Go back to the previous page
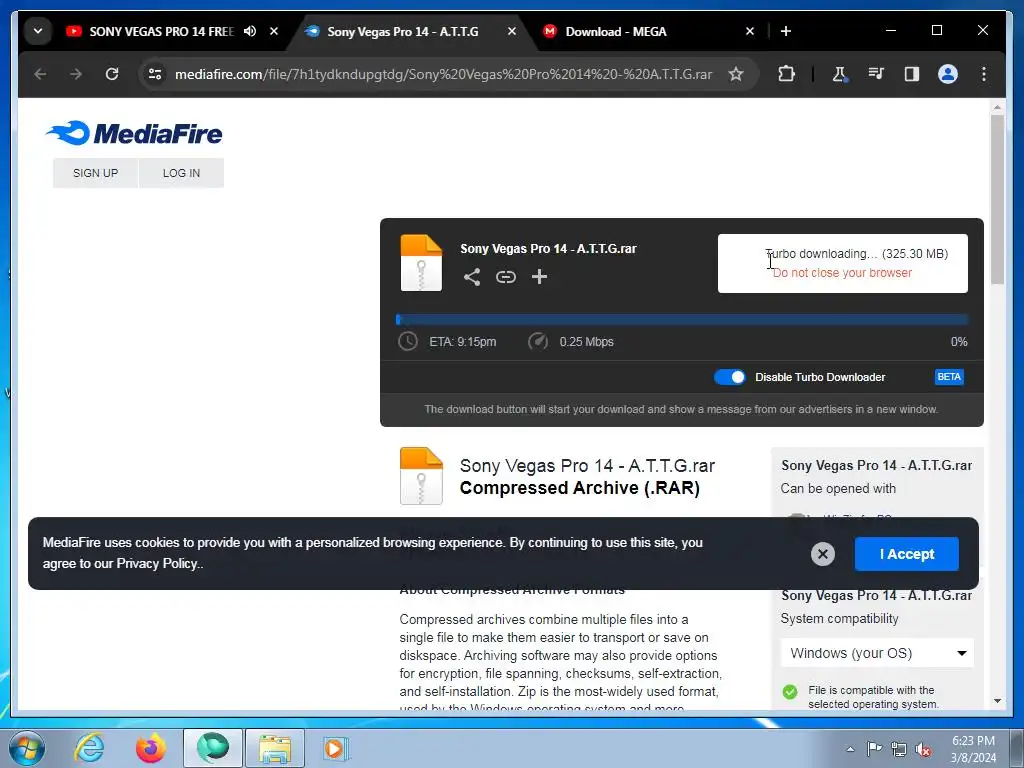This screenshot has width=1024, height=768. pyautogui.click(x=40, y=74)
